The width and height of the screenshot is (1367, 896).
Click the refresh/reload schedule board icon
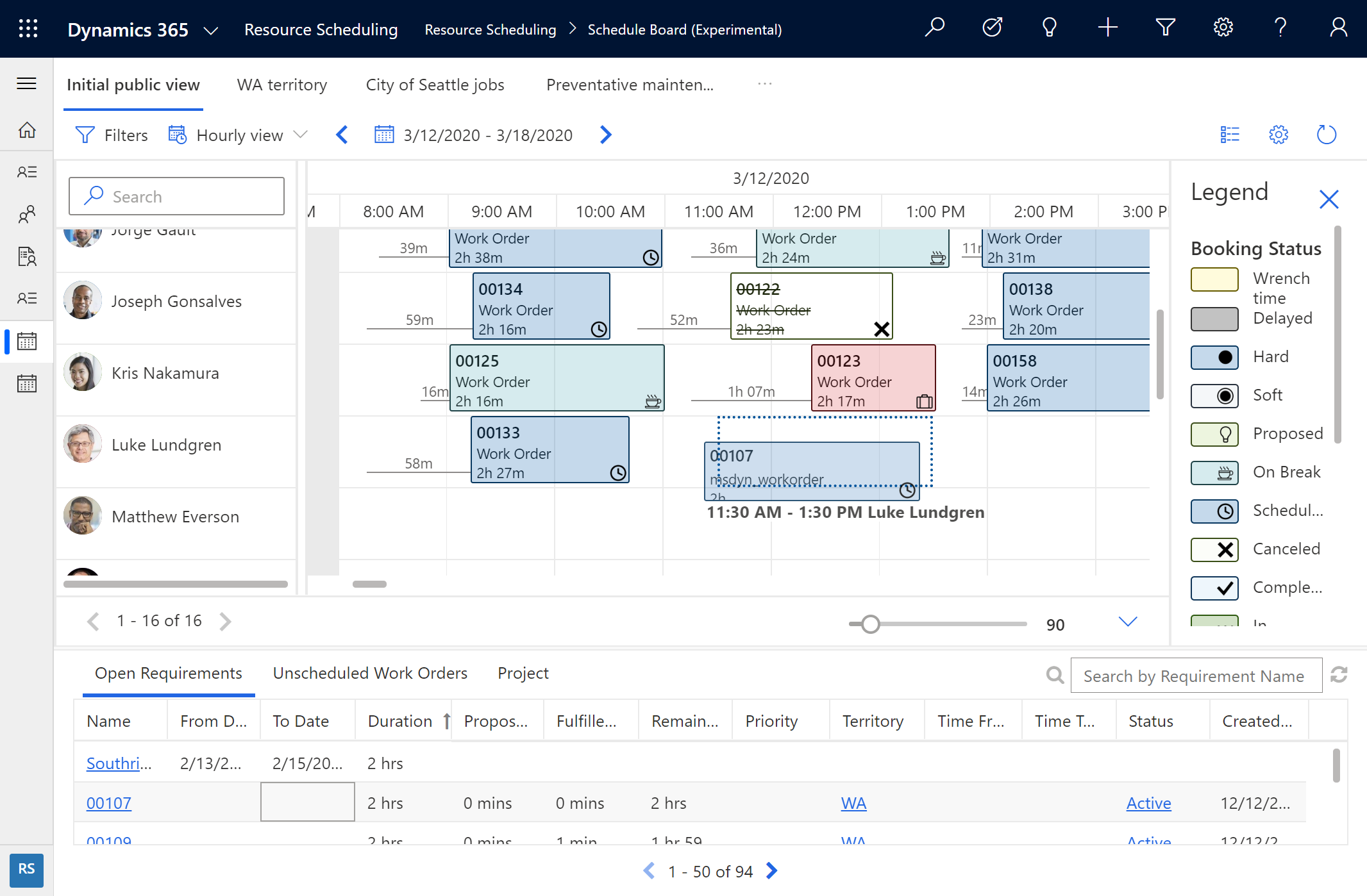pos(1326,134)
